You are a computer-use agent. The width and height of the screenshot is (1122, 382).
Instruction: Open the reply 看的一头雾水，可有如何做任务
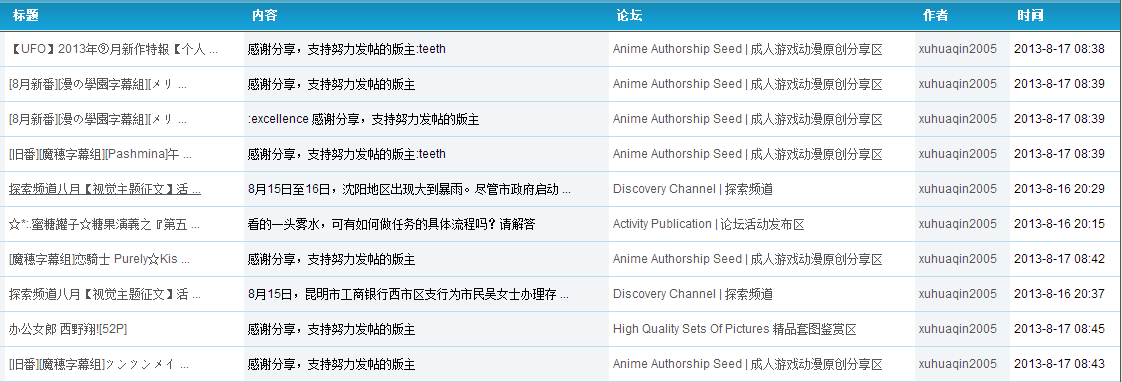click(x=391, y=225)
